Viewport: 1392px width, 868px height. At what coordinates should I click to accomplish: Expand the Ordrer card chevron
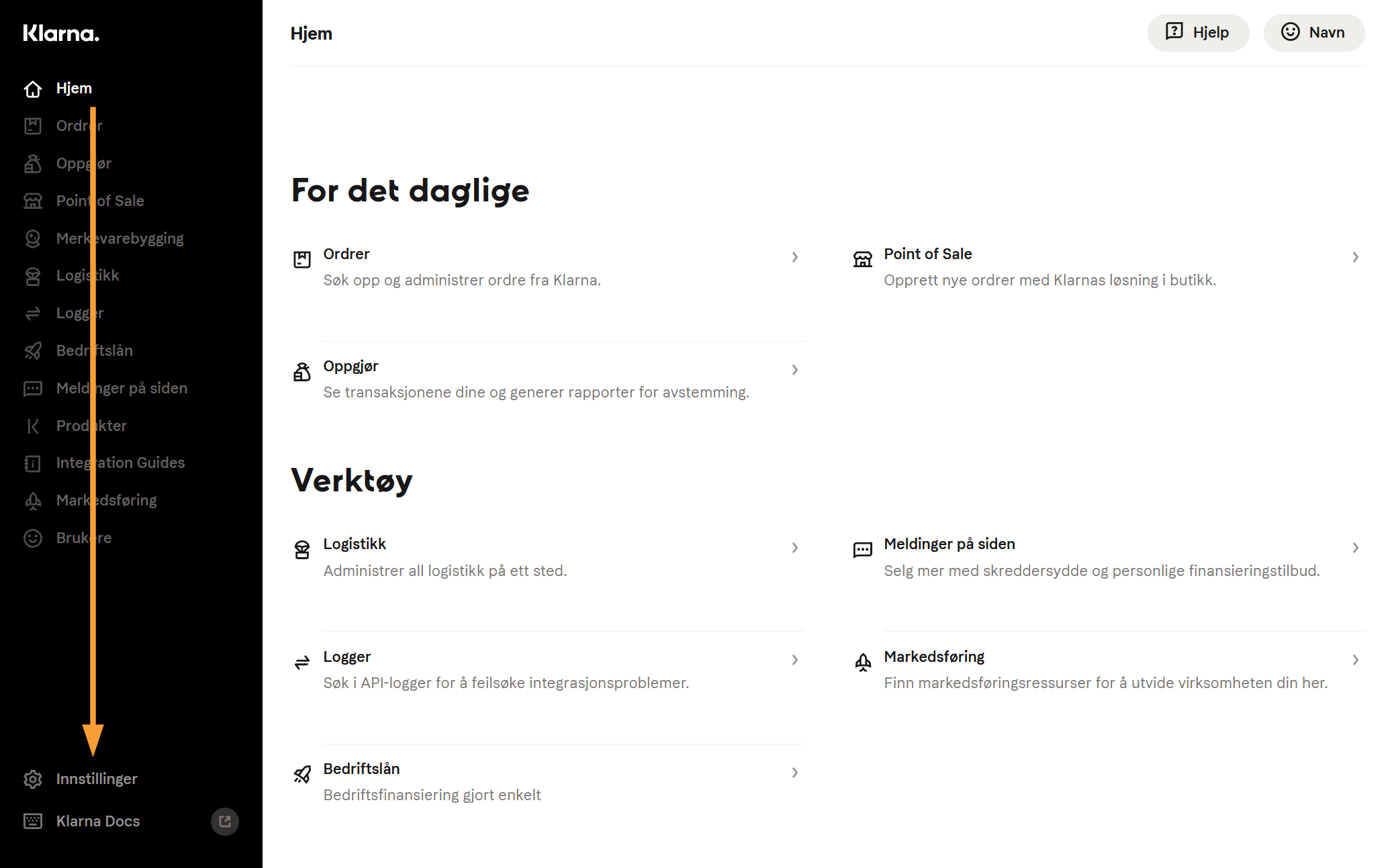click(x=795, y=257)
